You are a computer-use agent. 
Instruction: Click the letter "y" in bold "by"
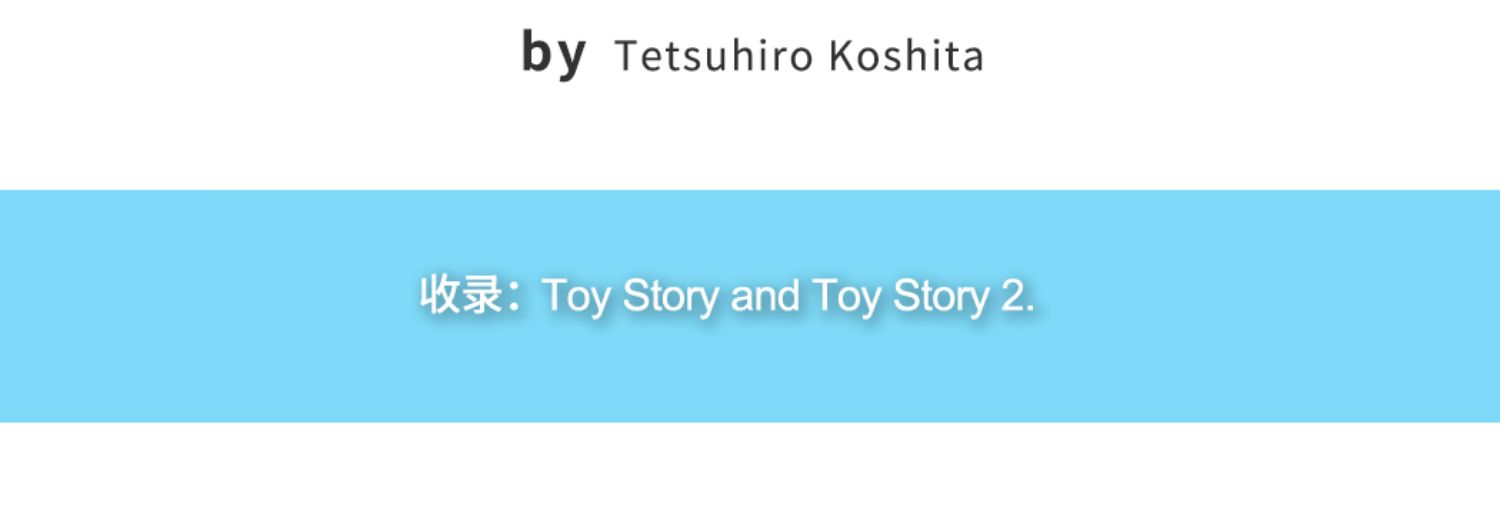coord(570,57)
